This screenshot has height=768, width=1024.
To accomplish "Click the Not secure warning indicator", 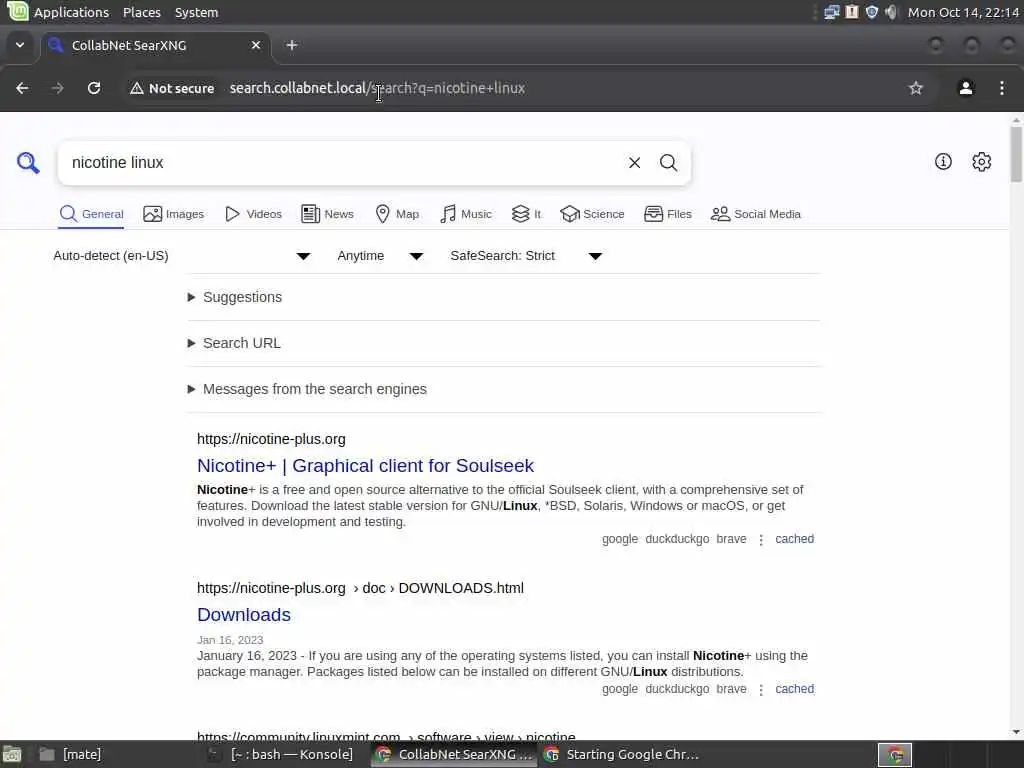I will (172, 88).
